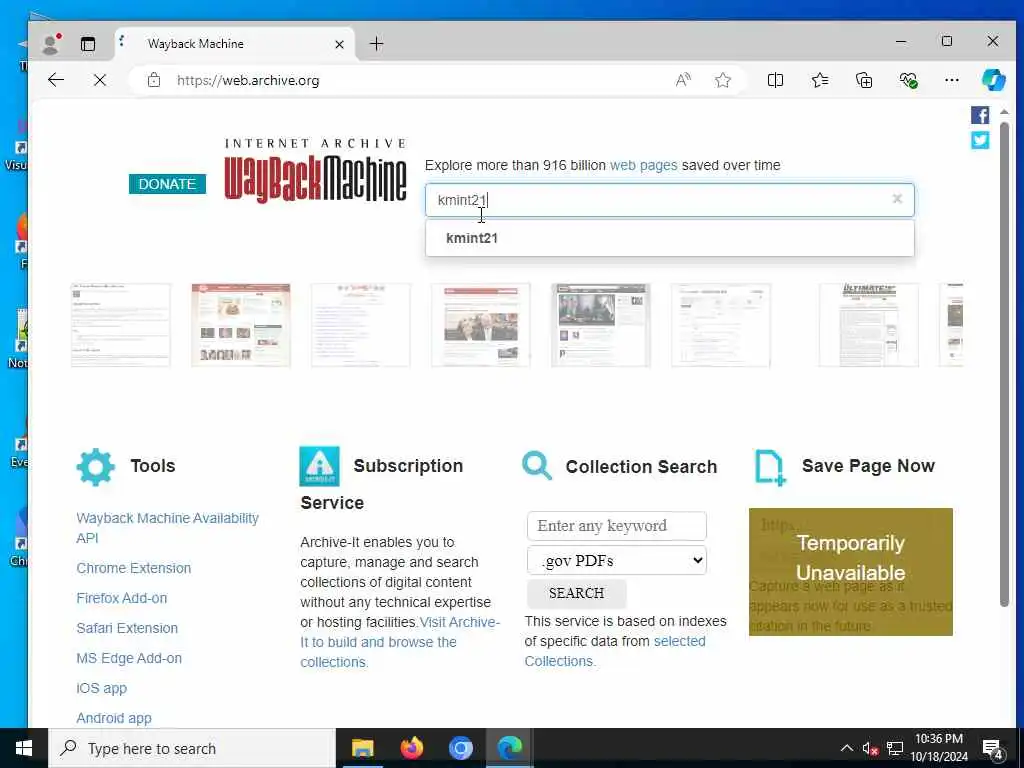View site information lock icon
1024x768 pixels.
click(154, 80)
